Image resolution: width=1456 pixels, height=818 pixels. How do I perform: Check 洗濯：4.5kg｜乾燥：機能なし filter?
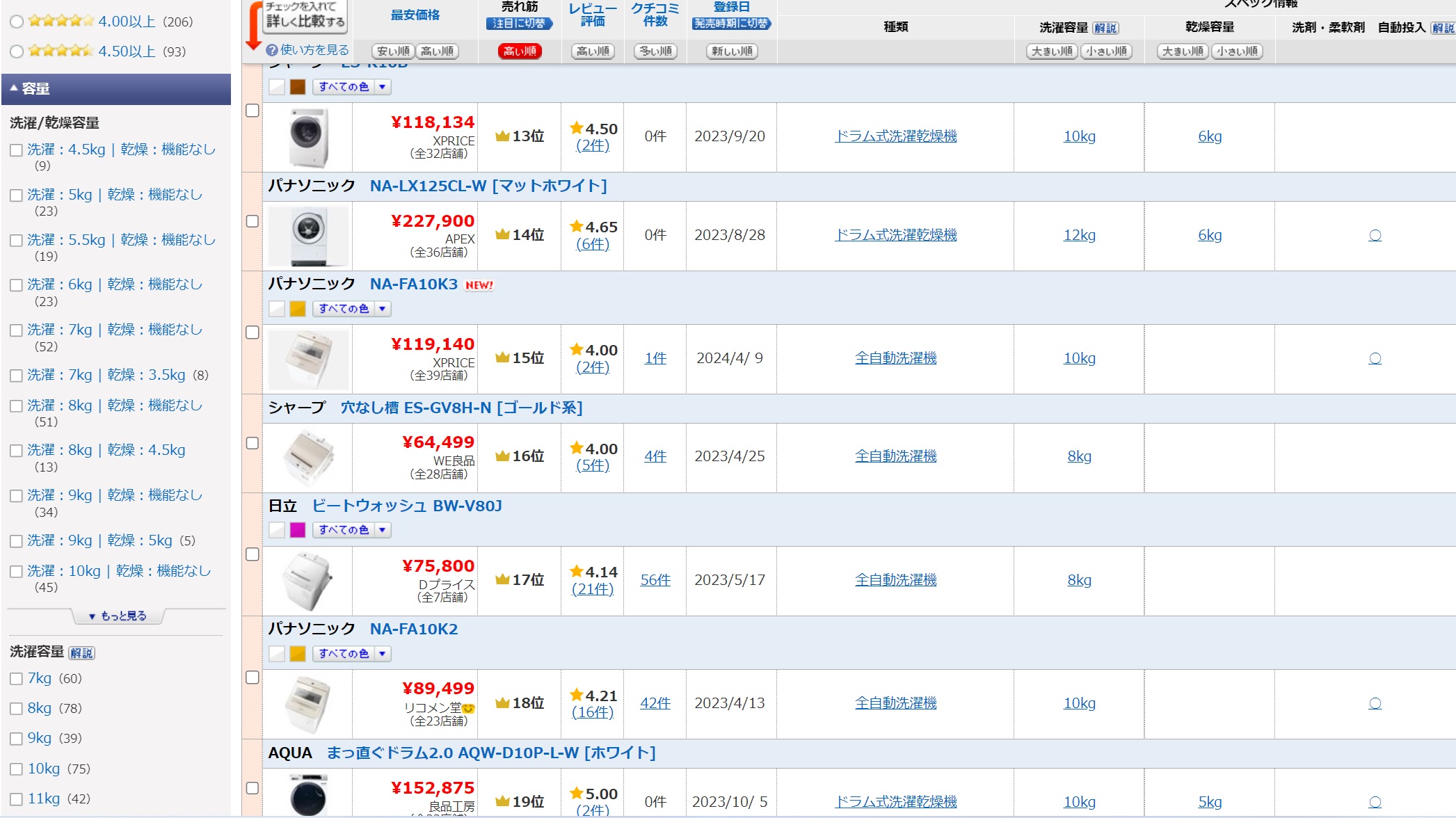pos(16,150)
